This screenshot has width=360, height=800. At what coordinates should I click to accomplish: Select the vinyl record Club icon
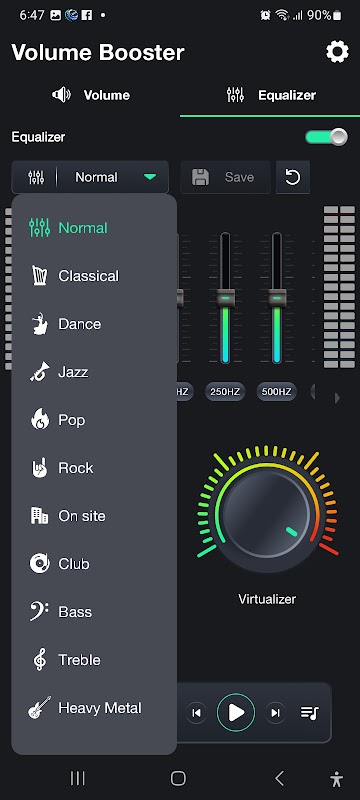pos(39,564)
